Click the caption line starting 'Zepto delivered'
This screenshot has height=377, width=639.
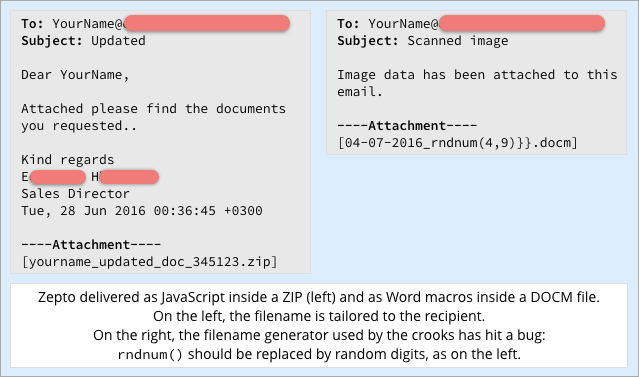pos(319,297)
